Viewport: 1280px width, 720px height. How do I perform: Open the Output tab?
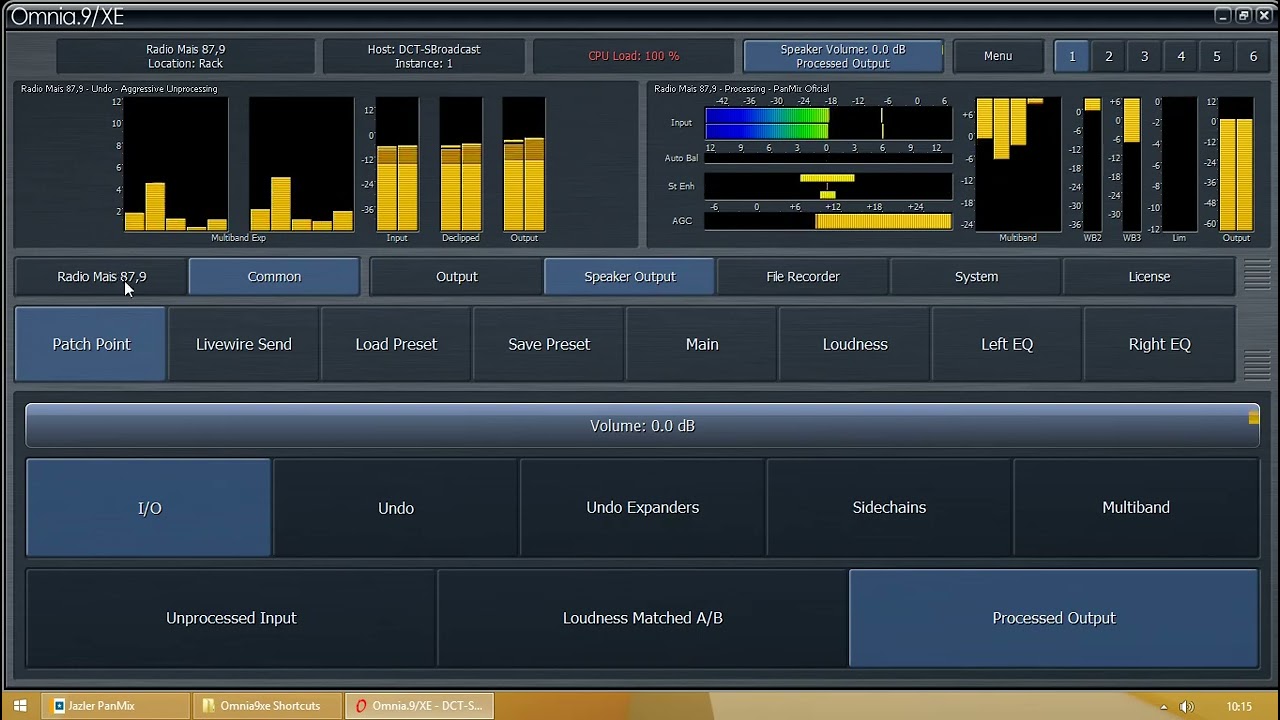[457, 277]
